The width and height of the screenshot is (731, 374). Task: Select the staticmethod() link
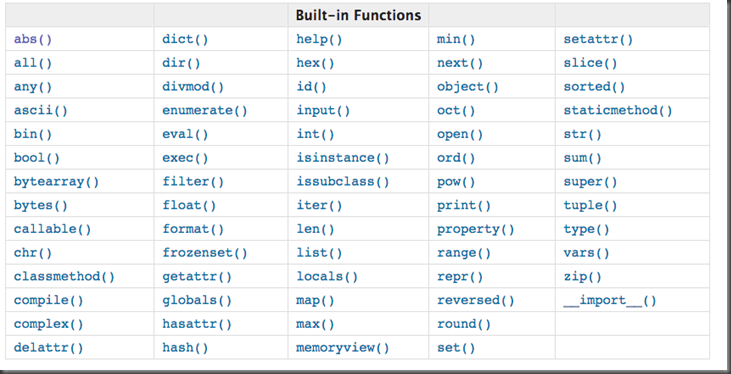coord(618,111)
